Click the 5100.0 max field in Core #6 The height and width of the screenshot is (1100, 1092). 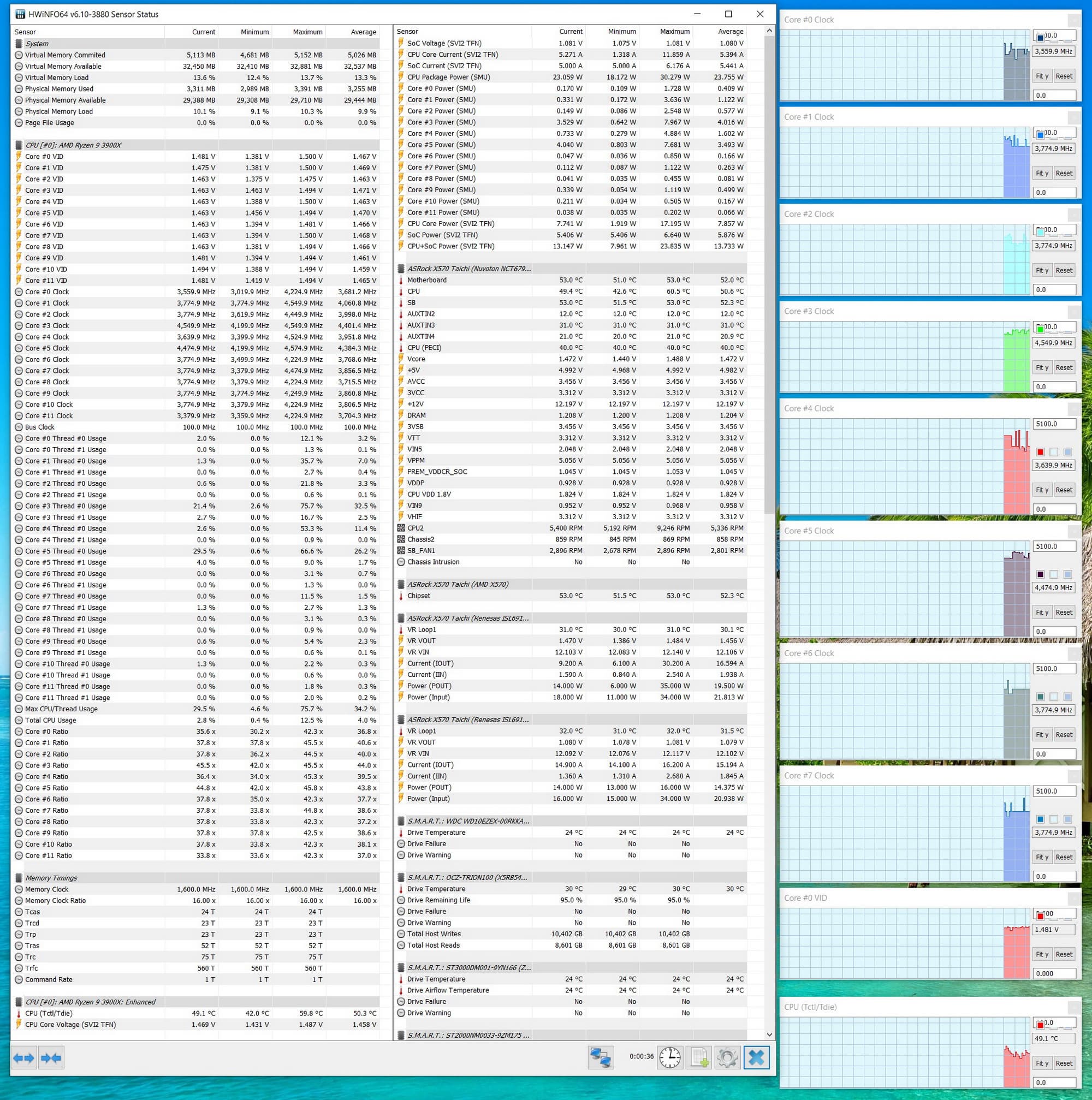[1053, 668]
